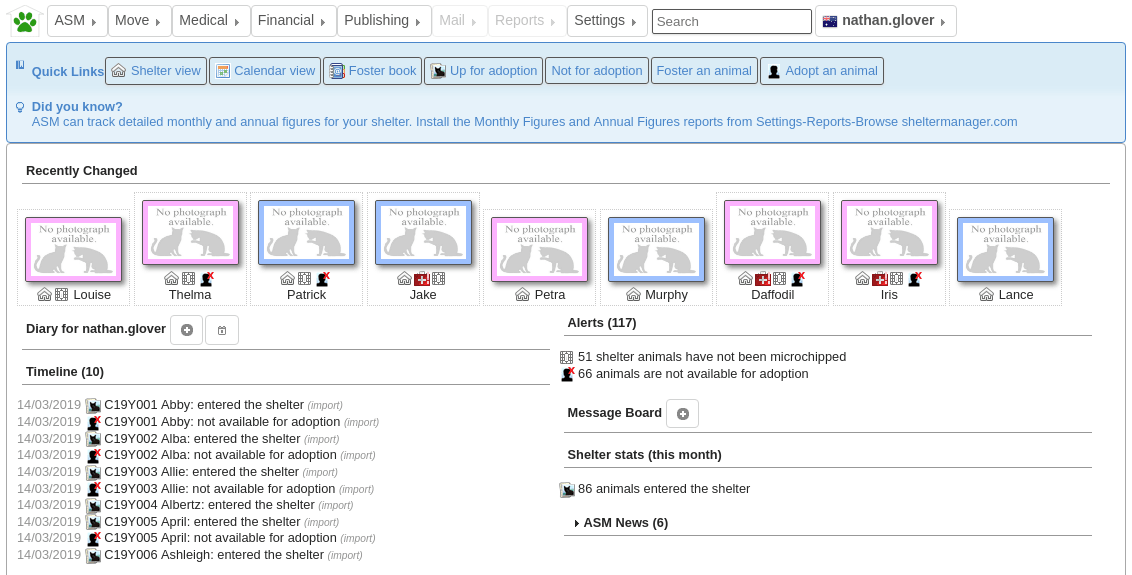
Task: Click the green paw logo icon
Action: (x=25, y=21)
